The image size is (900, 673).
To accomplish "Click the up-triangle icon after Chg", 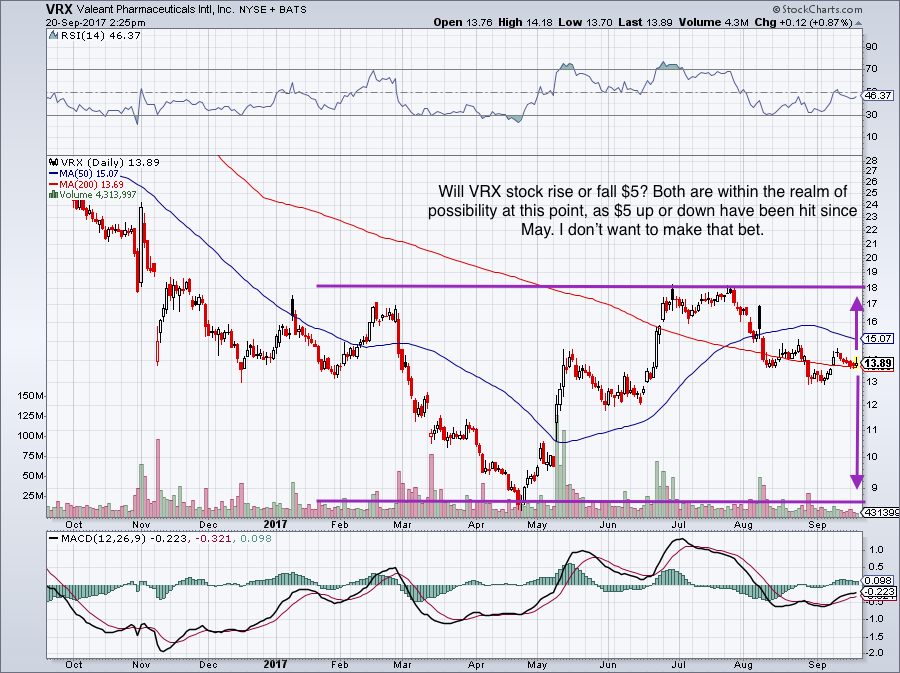I will (858, 23).
